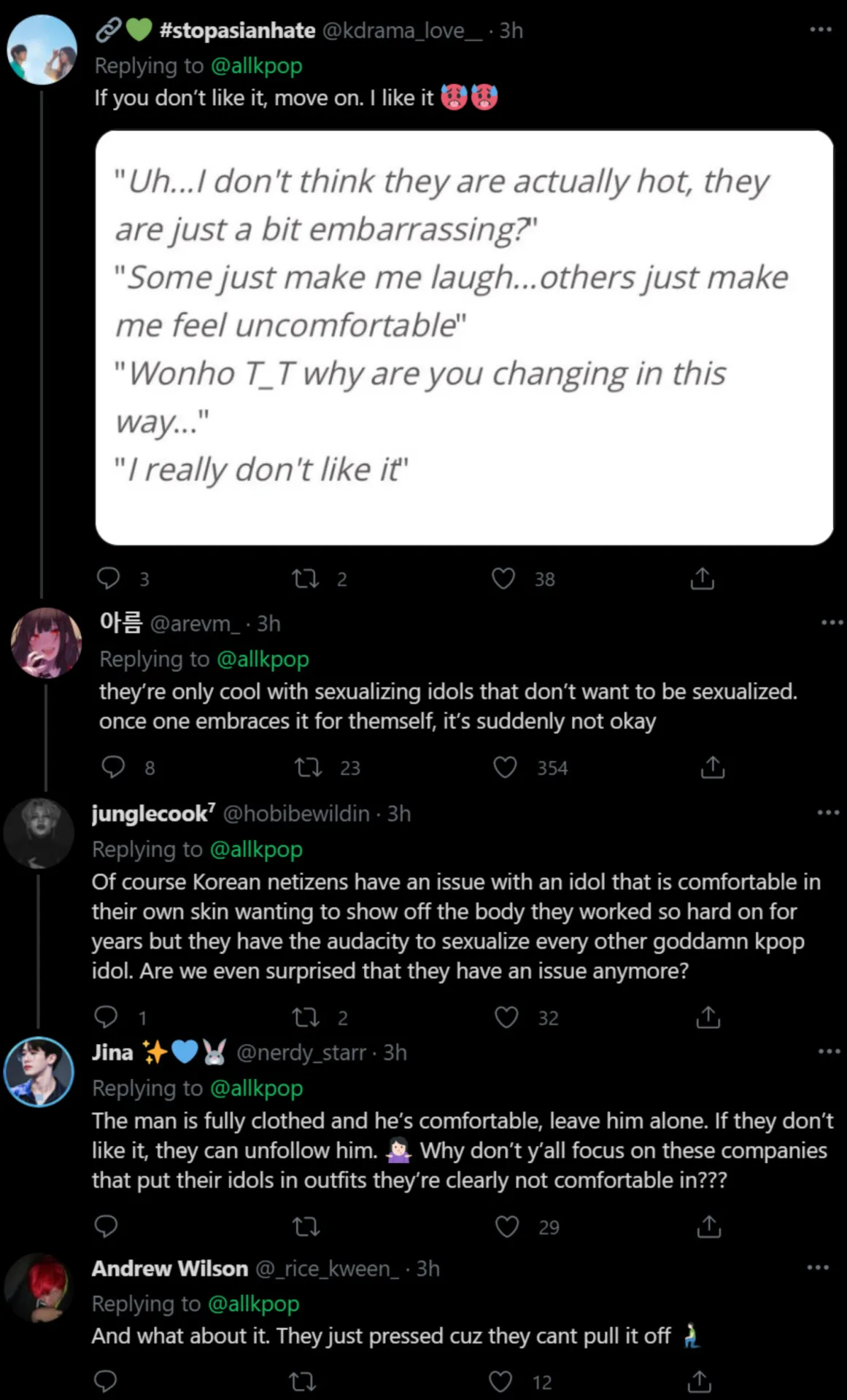Open the quoted netizen comments image
The width and height of the screenshot is (847, 1400).
pos(464,337)
